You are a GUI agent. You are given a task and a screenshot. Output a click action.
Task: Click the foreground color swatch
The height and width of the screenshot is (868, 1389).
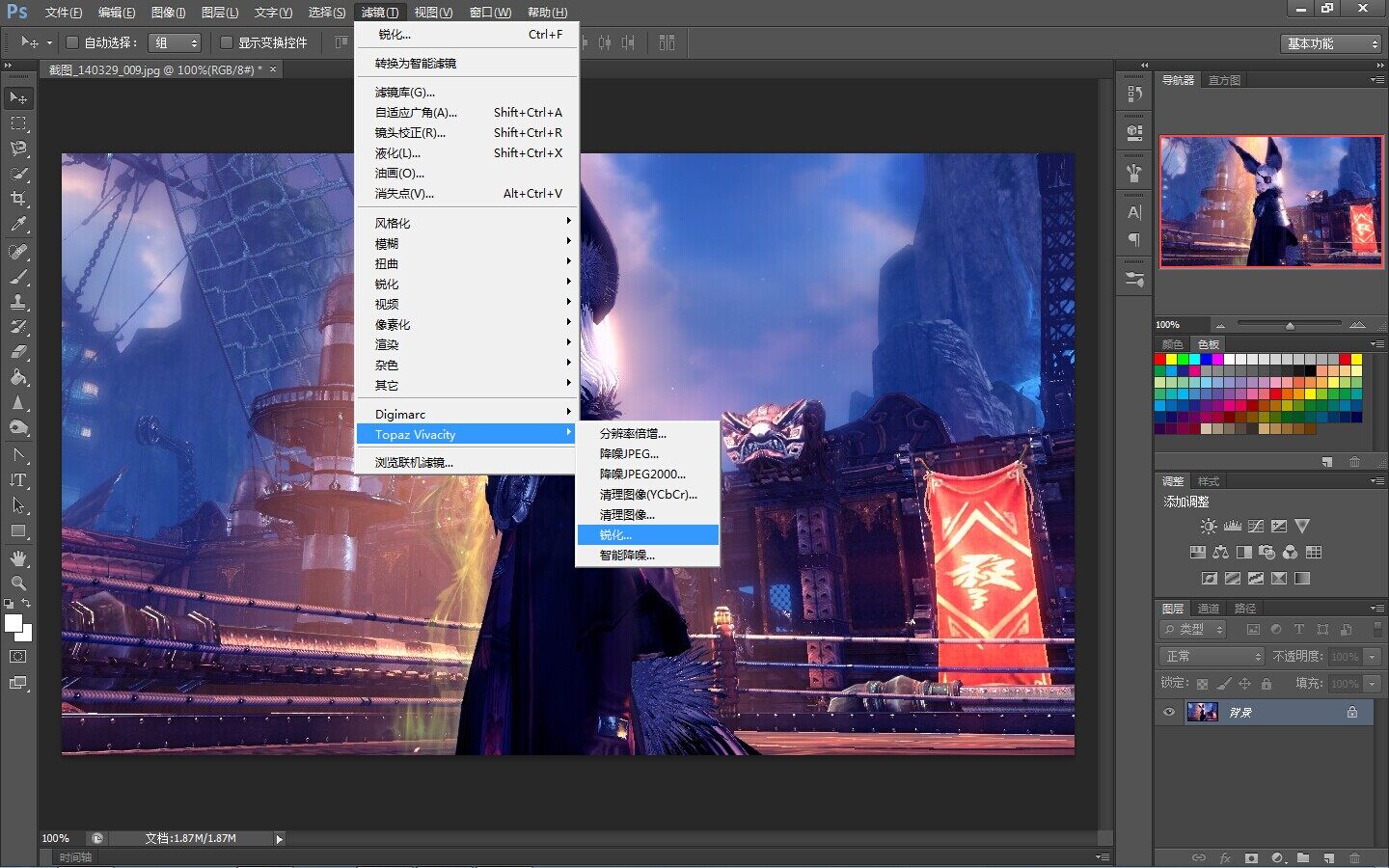pos(14,624)
